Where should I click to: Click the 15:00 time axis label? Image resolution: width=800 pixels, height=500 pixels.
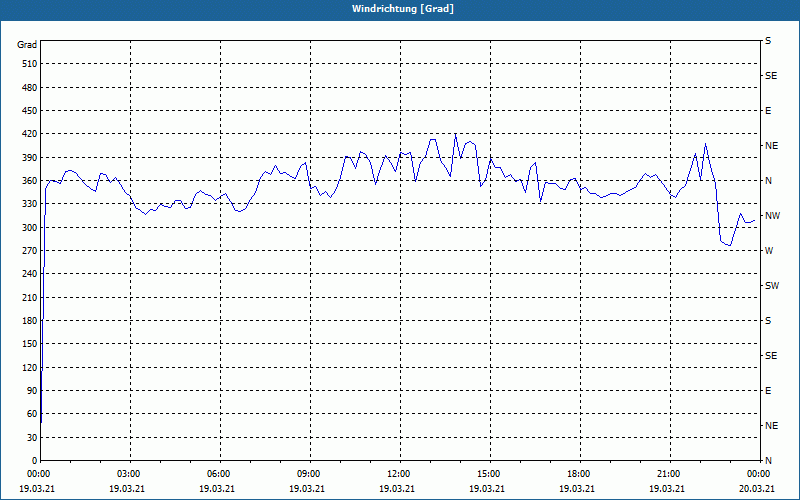click(x=490, y=473)
